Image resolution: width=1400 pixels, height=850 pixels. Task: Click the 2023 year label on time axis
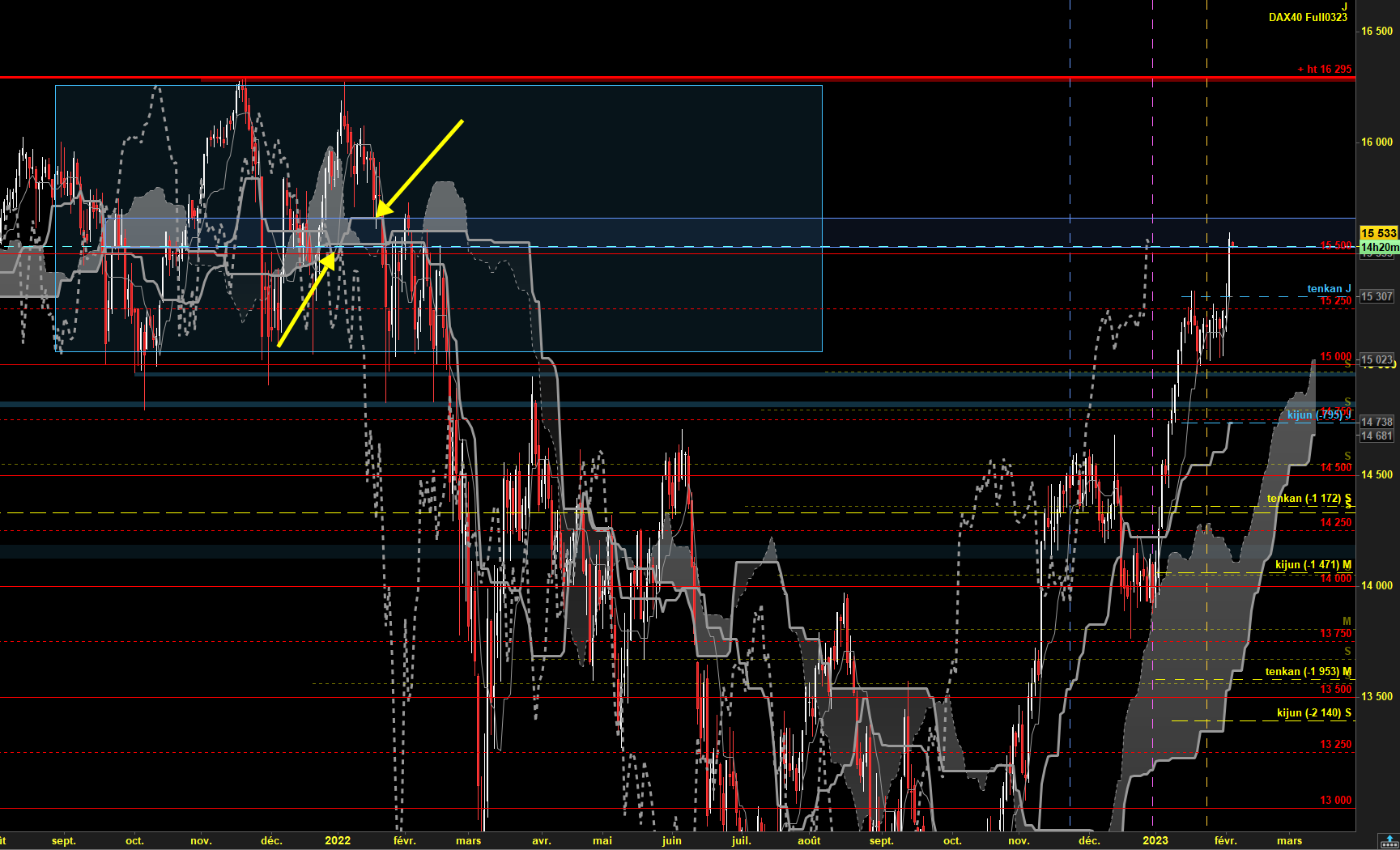[1155, 840]
